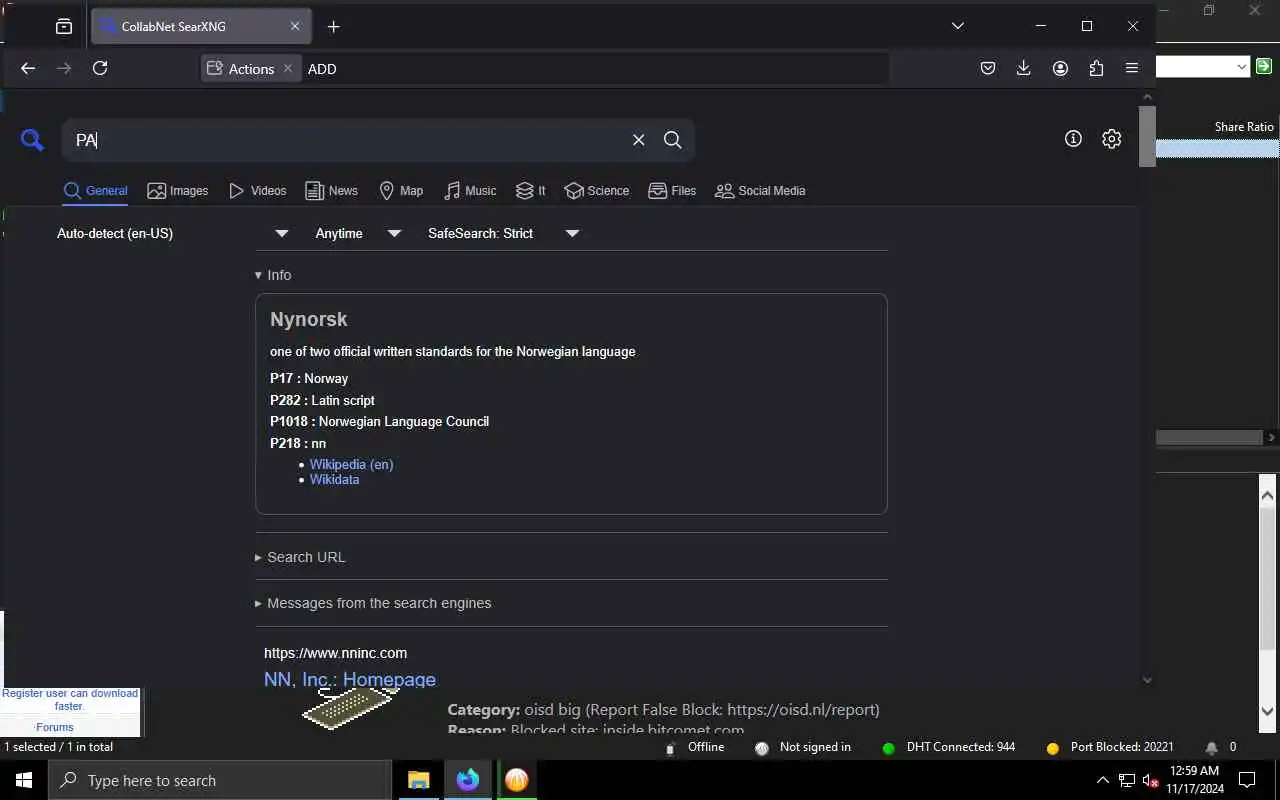Image resolution: width=1280 pixels, height=800 pixels.
Task: Open the Firefox account icon
Action: coord(1060,68)
